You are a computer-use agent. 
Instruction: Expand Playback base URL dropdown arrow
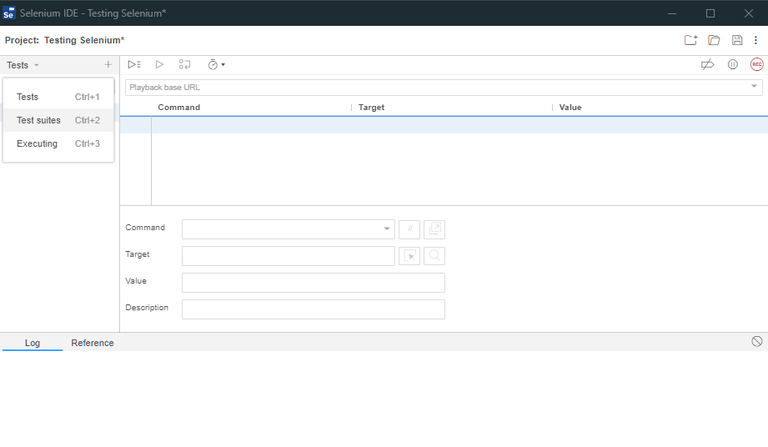point(754,87)
